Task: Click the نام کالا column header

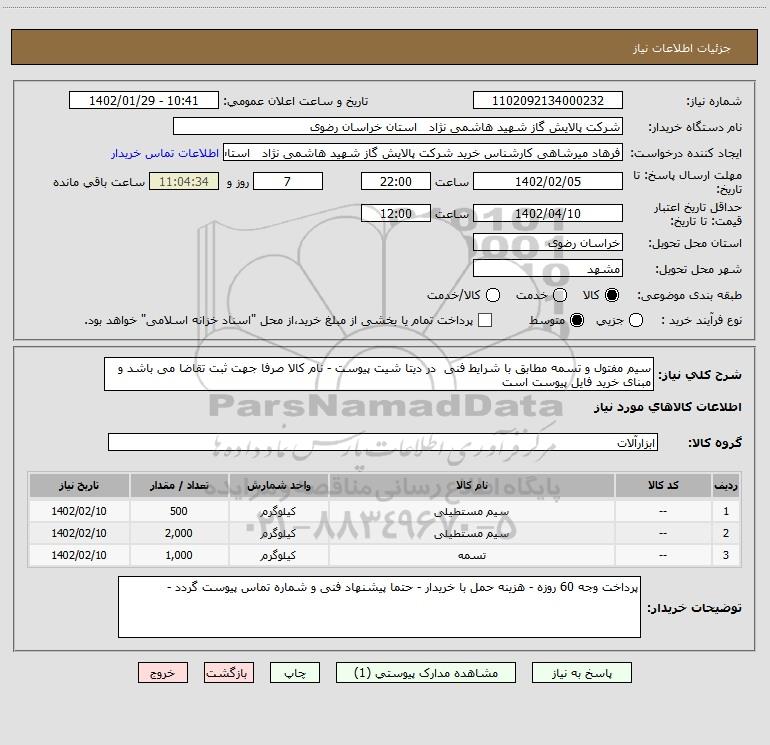Action: (x=471, y=485)
